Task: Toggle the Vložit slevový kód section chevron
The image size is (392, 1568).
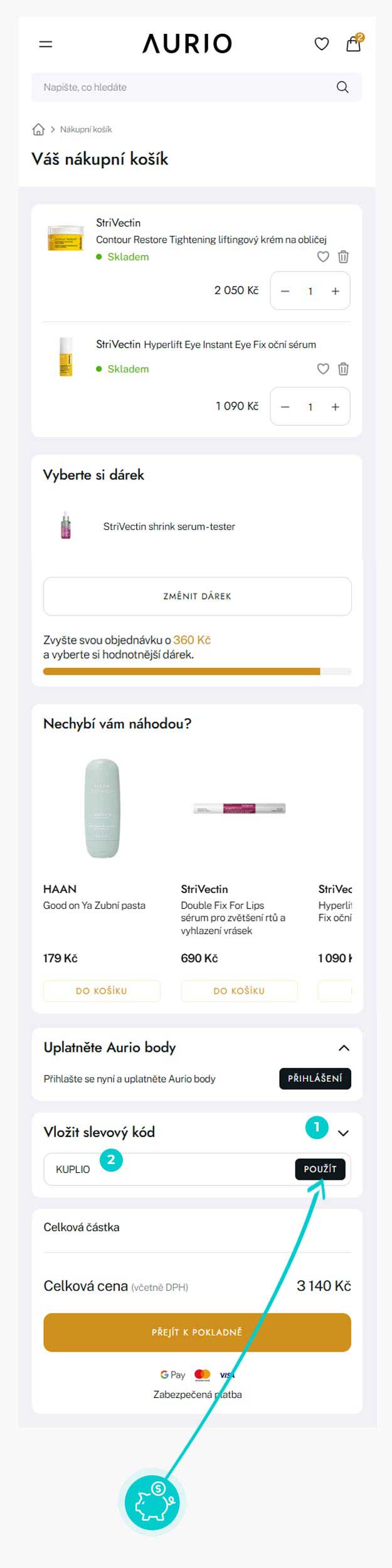Action: 343,1133
